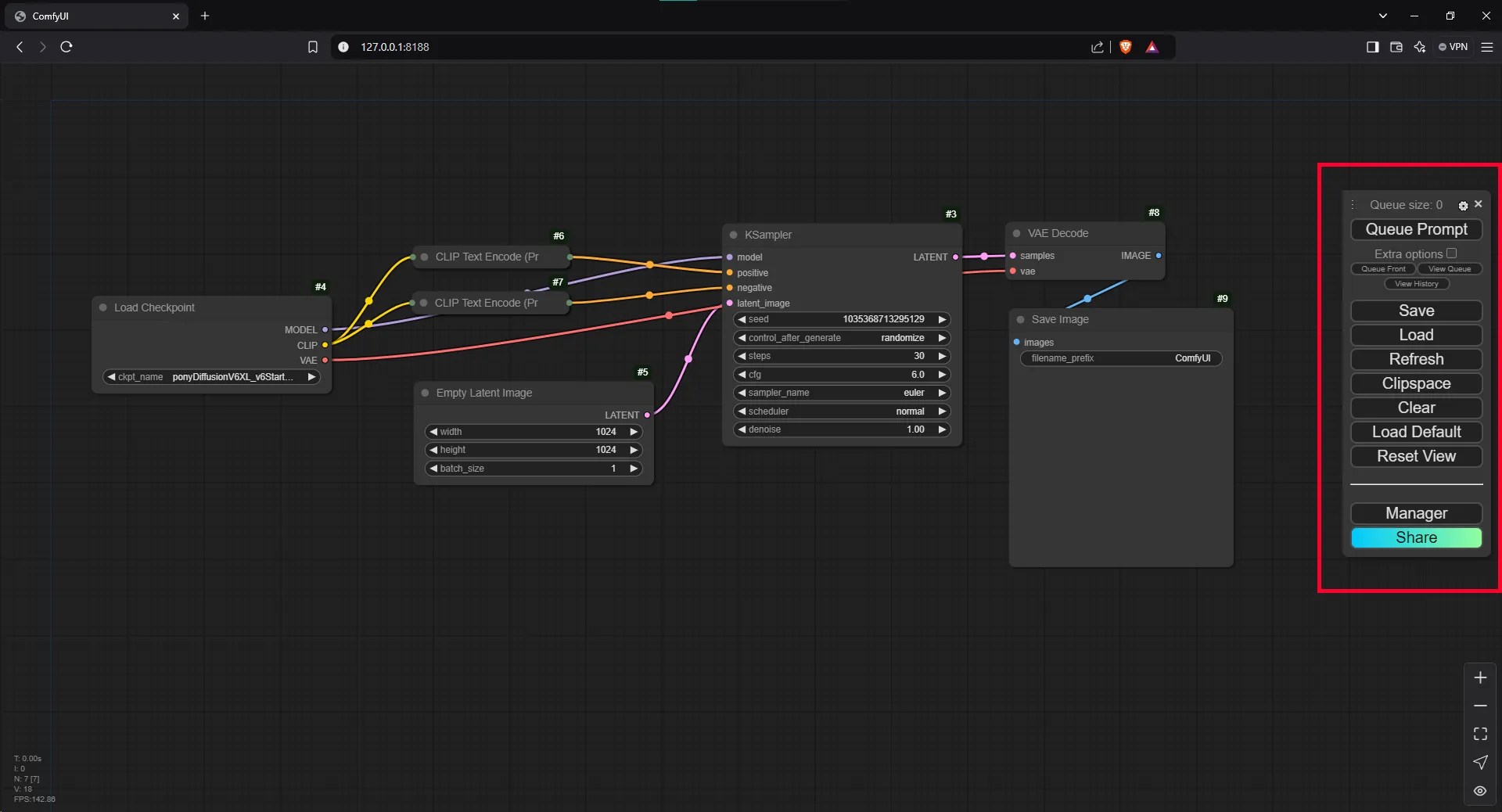The image size is (1502, 812).
Task: Click the select mode arrow icon
Action: [x=1480, y=763]
